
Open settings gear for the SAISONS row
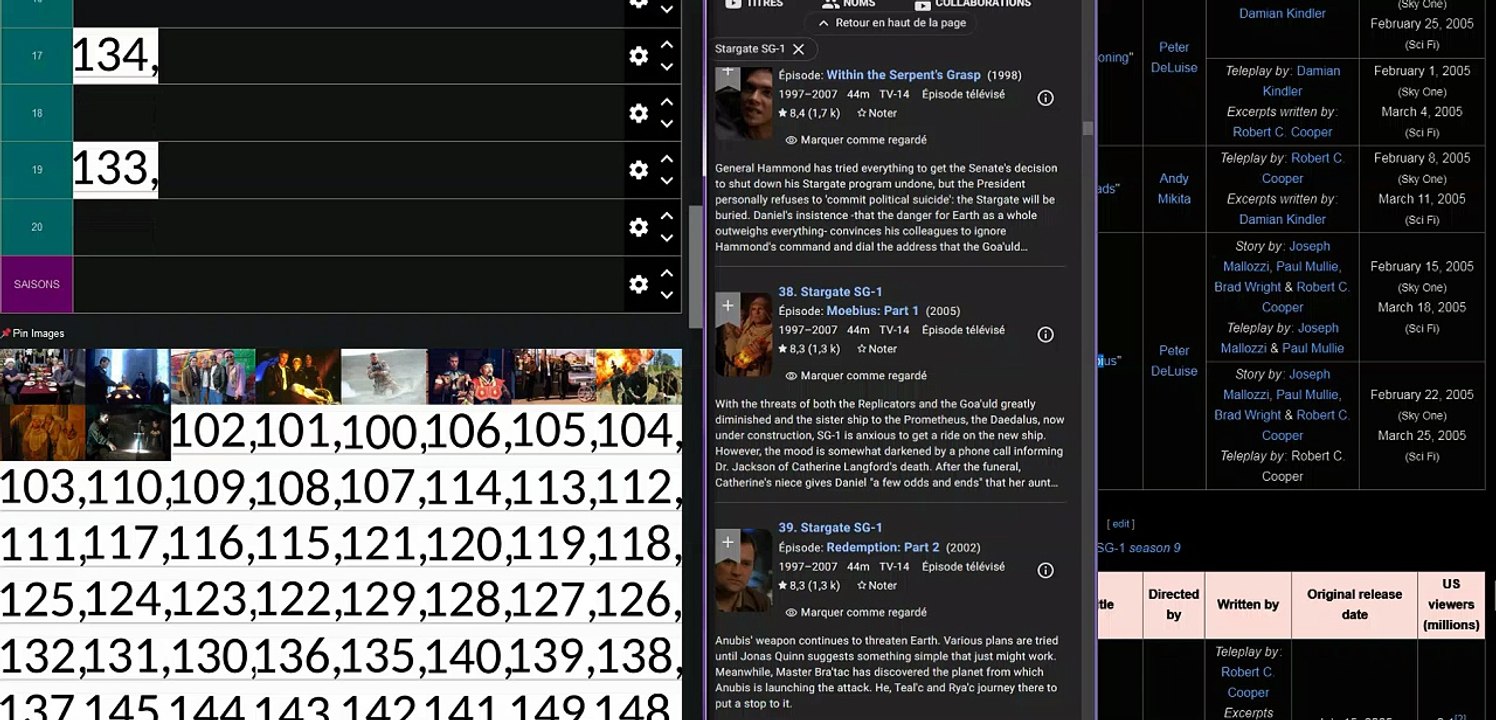(638, 284)
